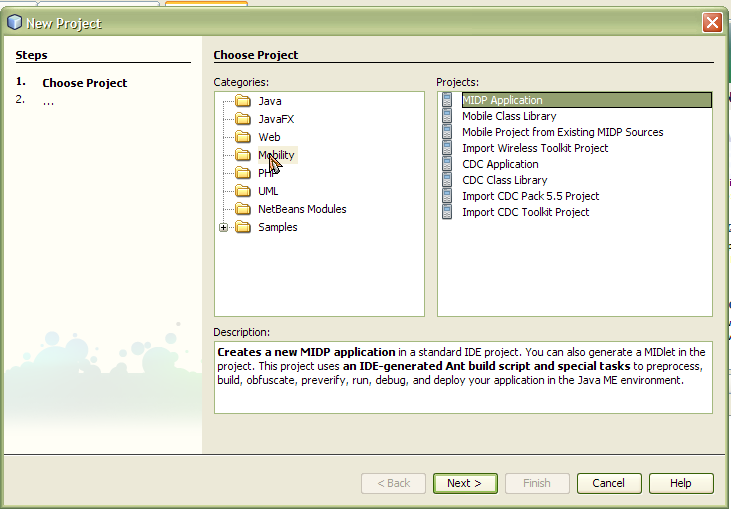This screenshot has height=509, width=731.
Task: Click the New Project cube icon in title bar
Action: [x=14, y=22]
